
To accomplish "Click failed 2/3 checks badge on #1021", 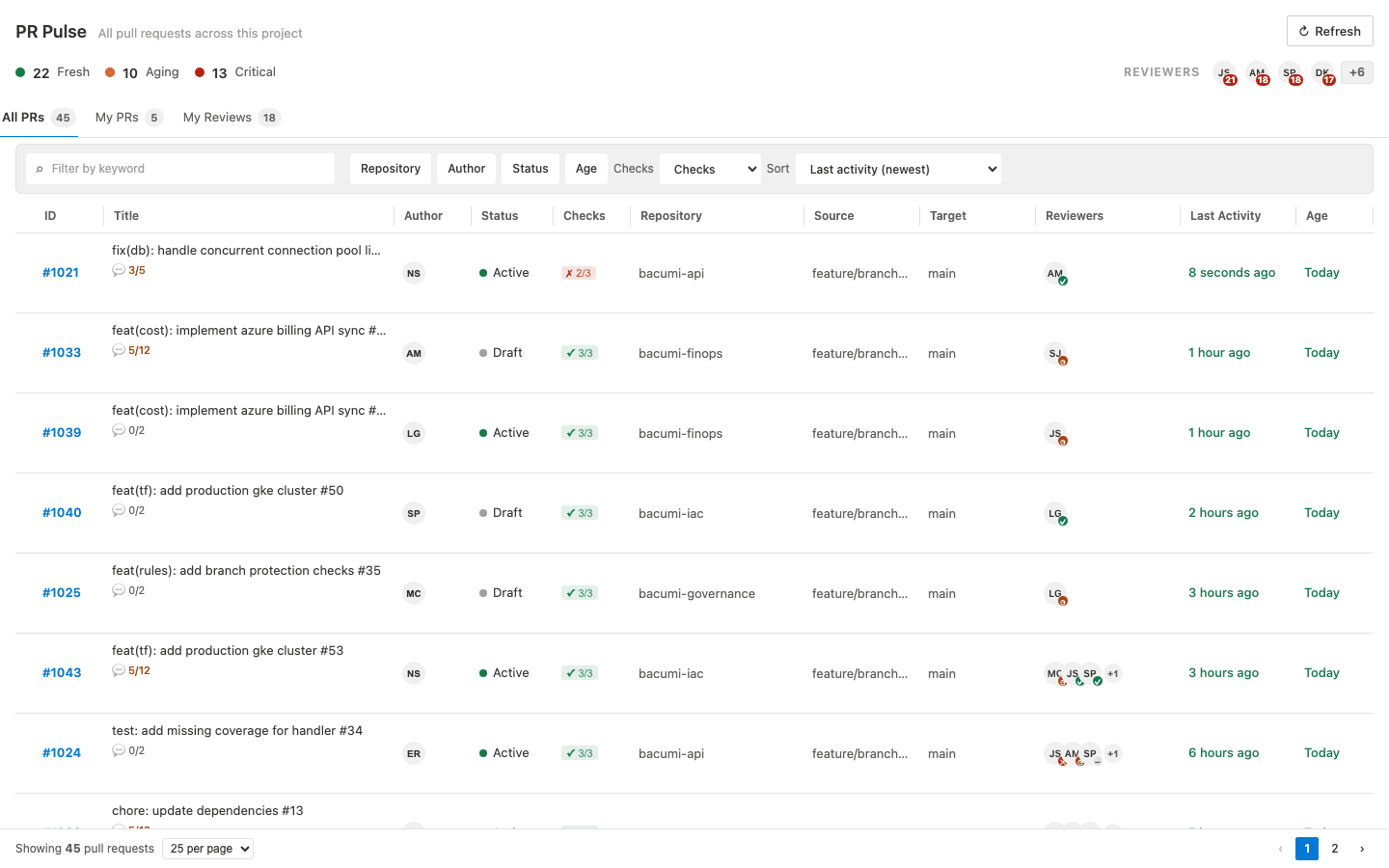I will pos(579,273).
